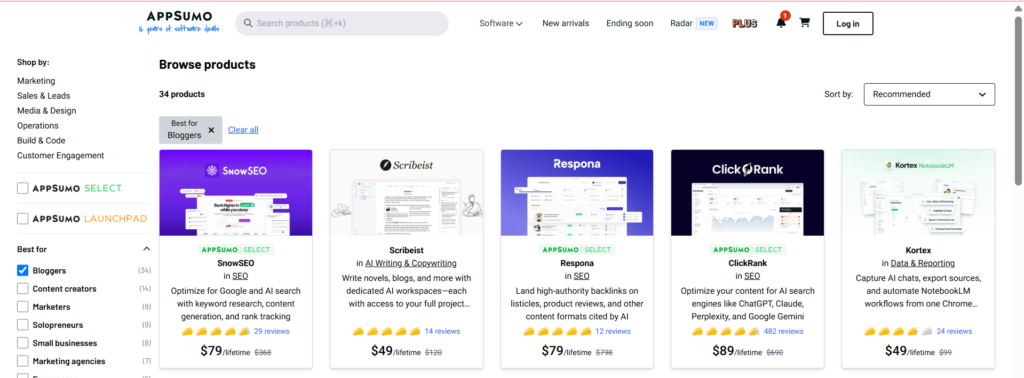Image resolution: width=1024 pixels, height=378 pixels.
Task: Open AI Writing & Copywriting category link
Action: point(411,263)
